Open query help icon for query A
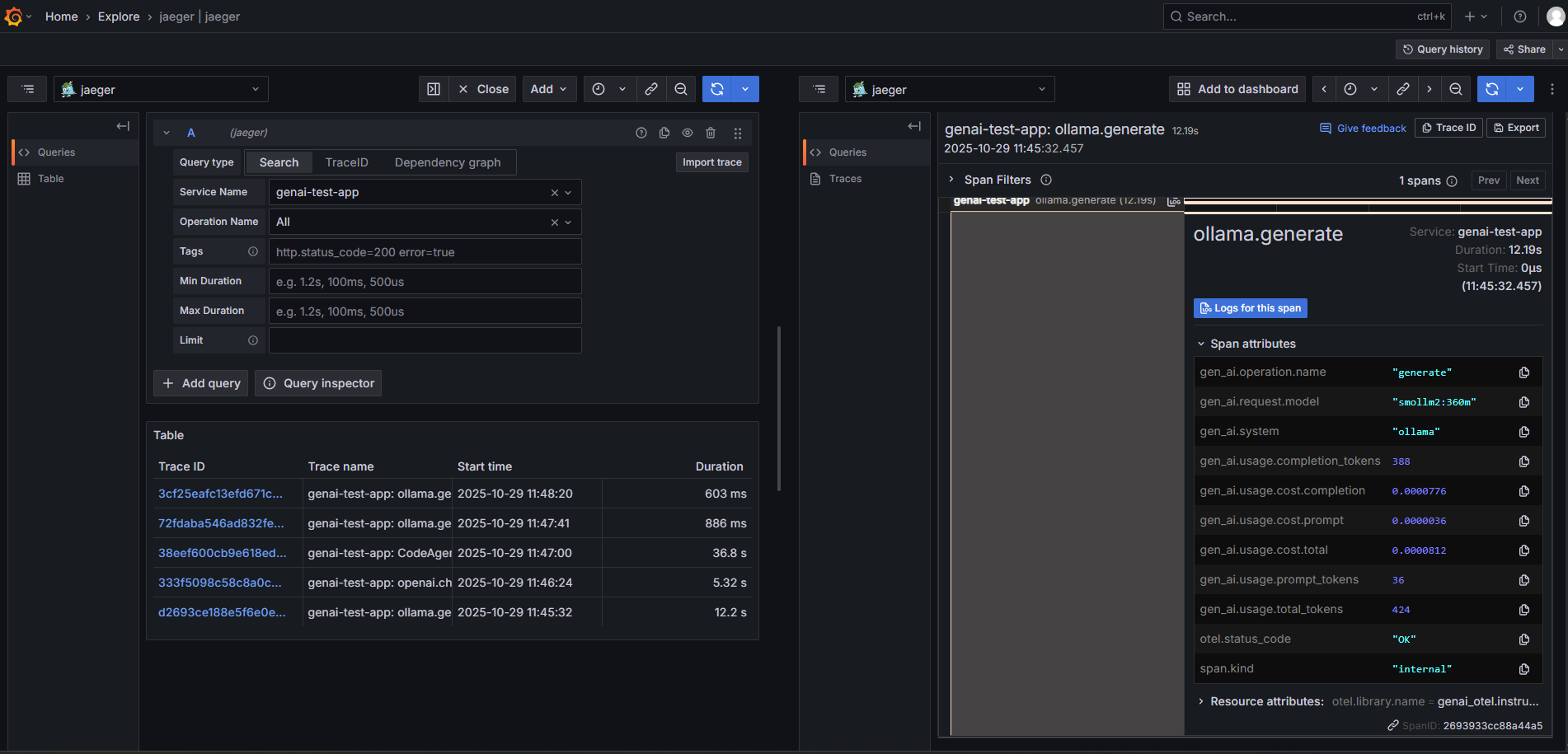Image resolution: width=1568 pixels, height=754 pixels. coord(641,133)
